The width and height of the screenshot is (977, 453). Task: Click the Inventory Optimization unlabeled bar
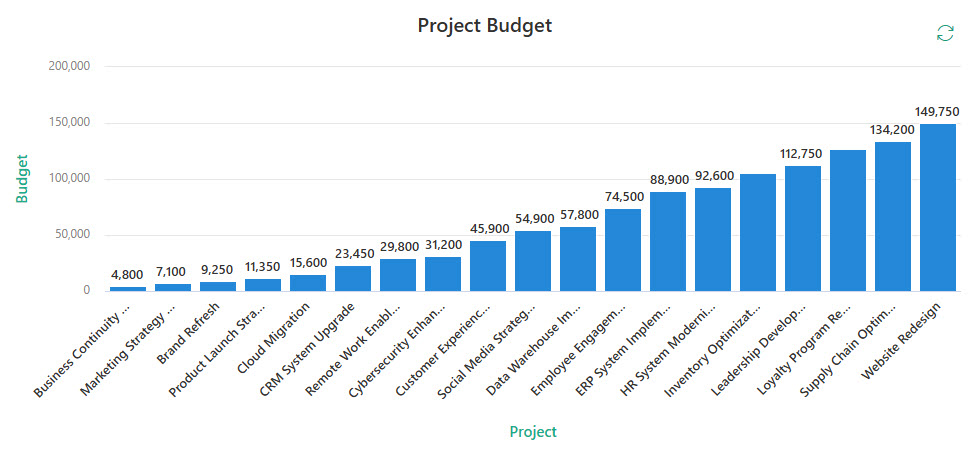pyautogui.click(x=757, y=232)
